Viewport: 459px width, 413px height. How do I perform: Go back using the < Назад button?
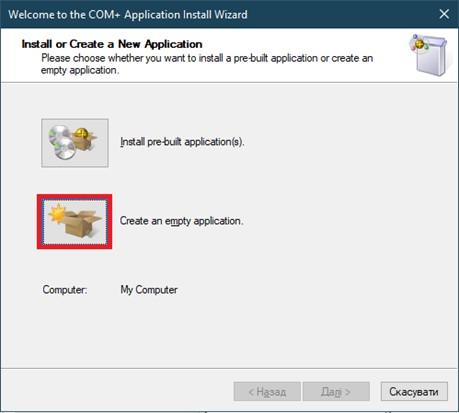coord(267,392)
